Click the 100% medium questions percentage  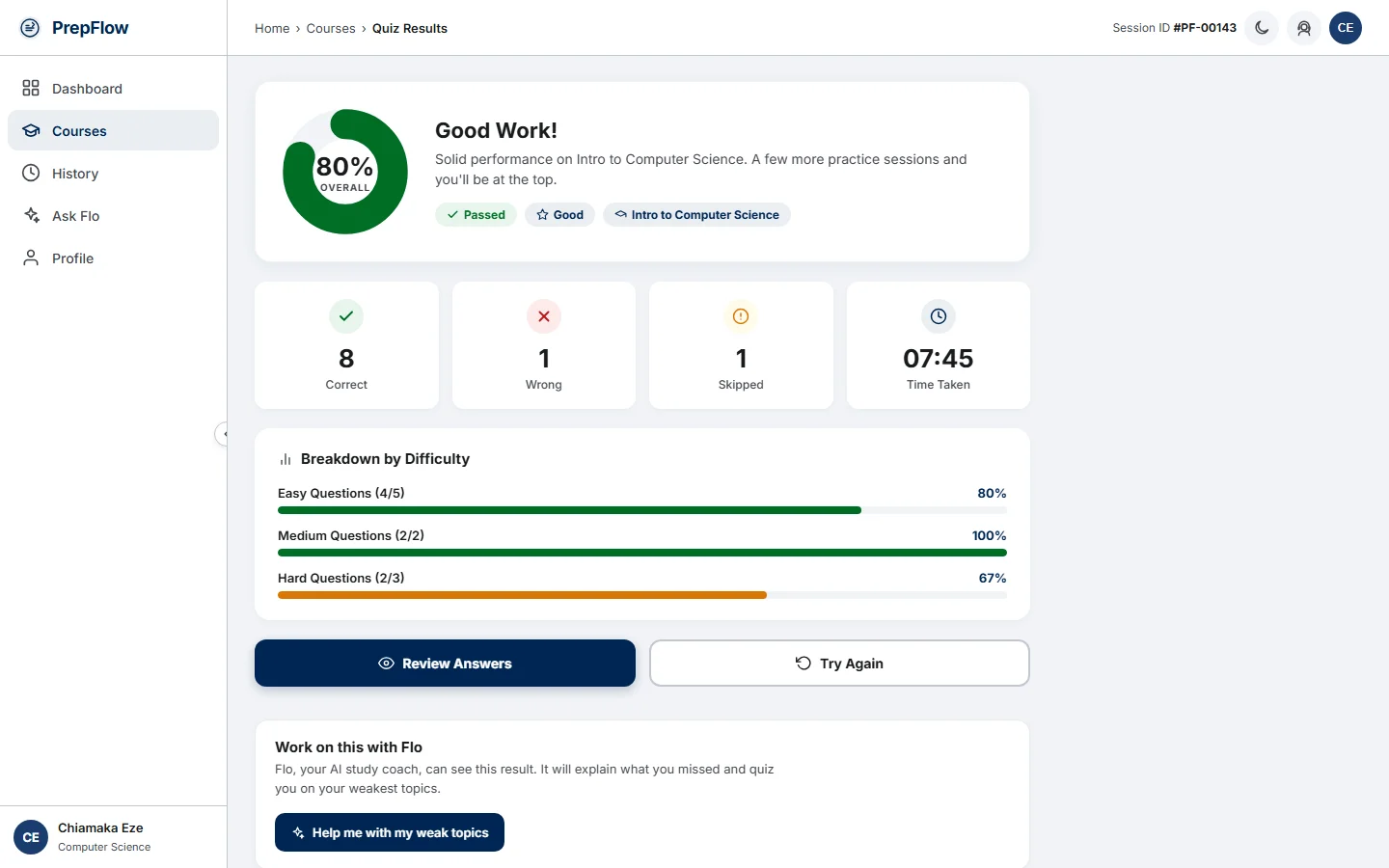[x=989, y=536]
